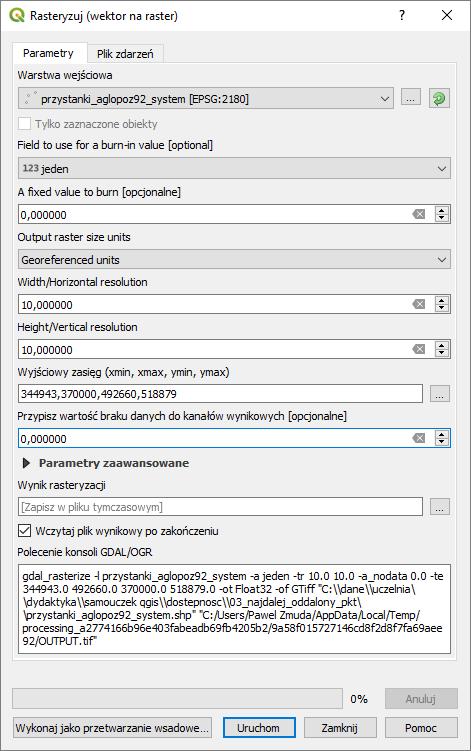Click the output extent input field

coord(220,394)
